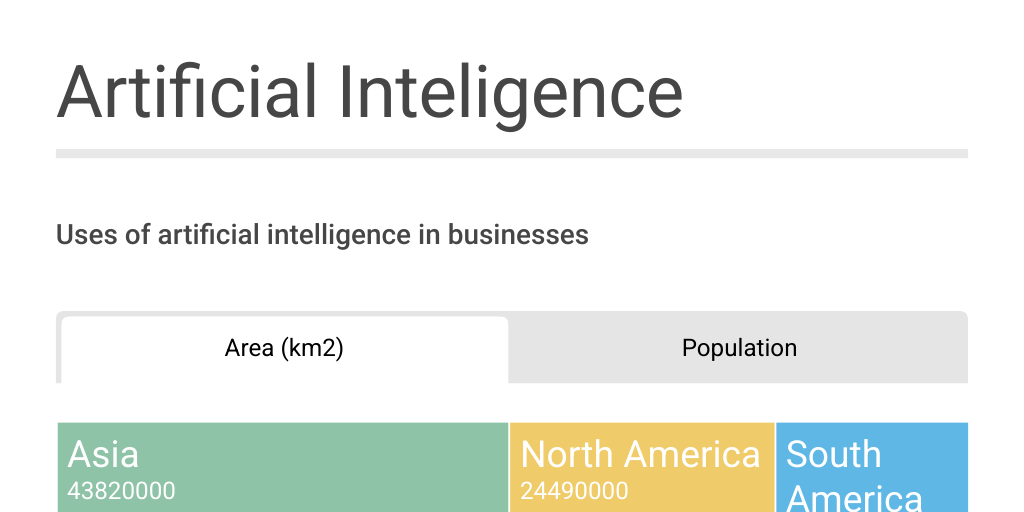This screenshot has height=512, width=1024.
Task: Click the Asia label in the treemap
Action: coord(103,455)
